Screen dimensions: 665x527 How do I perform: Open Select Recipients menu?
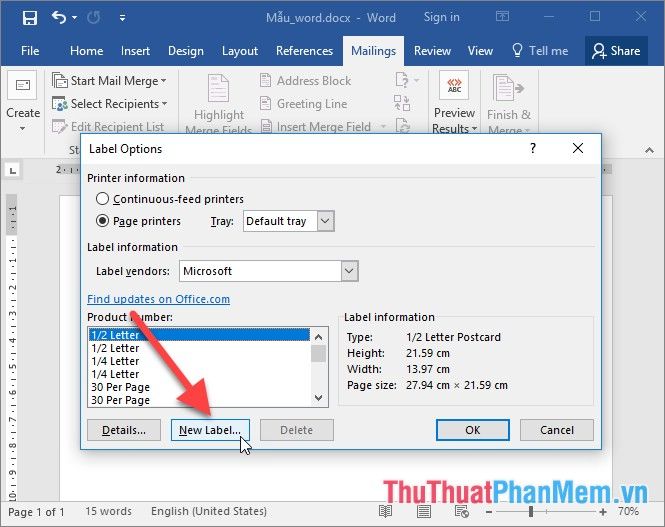(109, 103)
